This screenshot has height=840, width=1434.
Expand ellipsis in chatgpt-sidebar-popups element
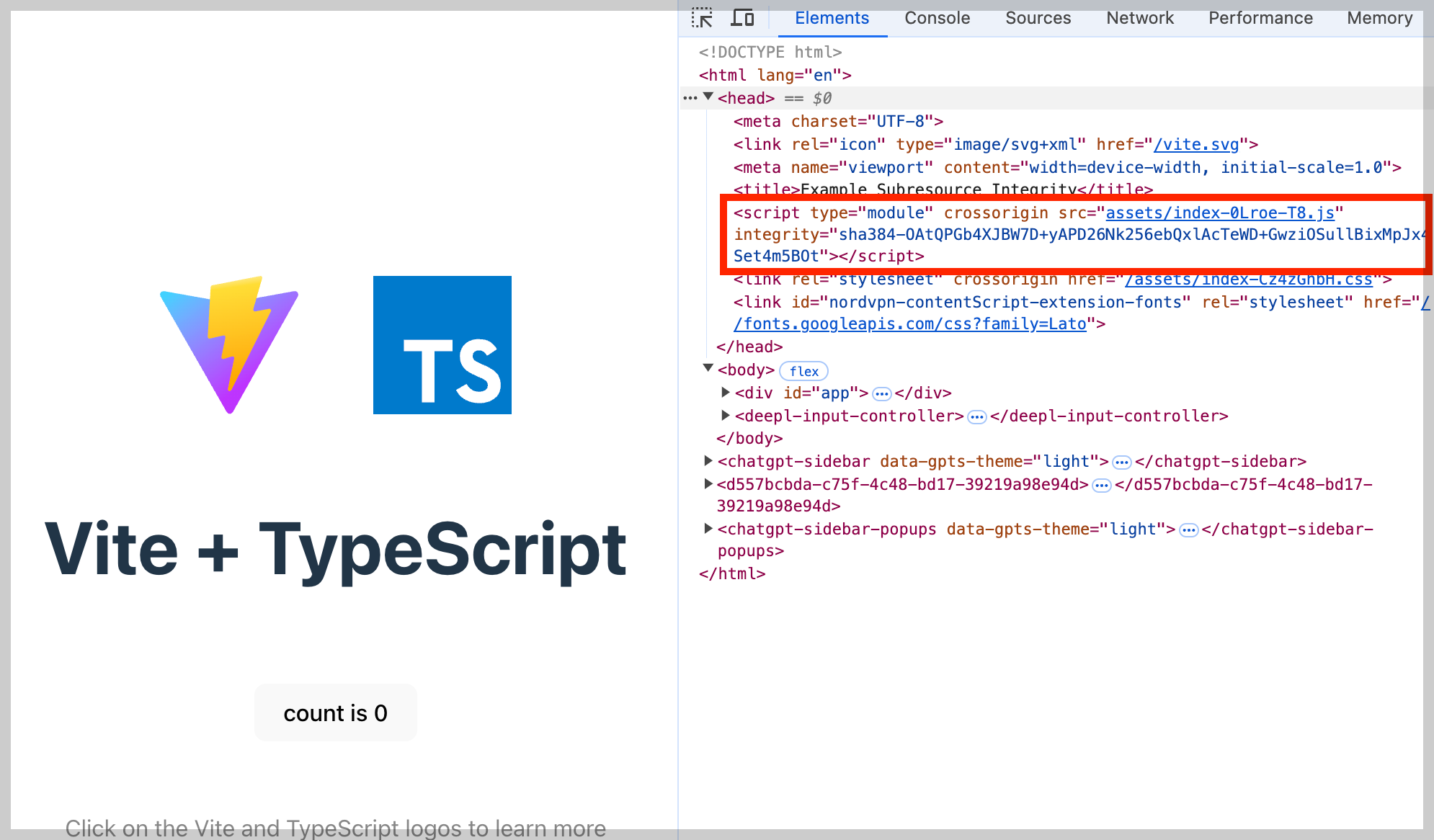[x=1188, y=530]
